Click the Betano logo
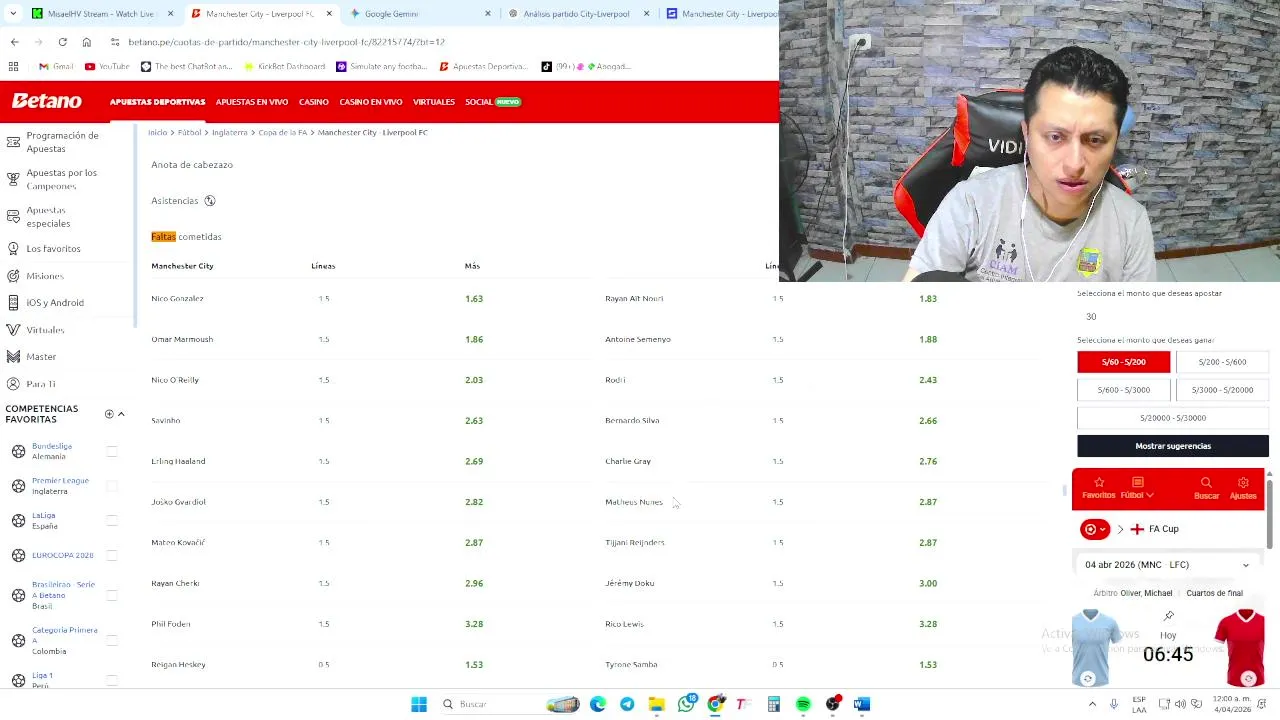Viewport: 1280px width, 720px height. point(47,101)
